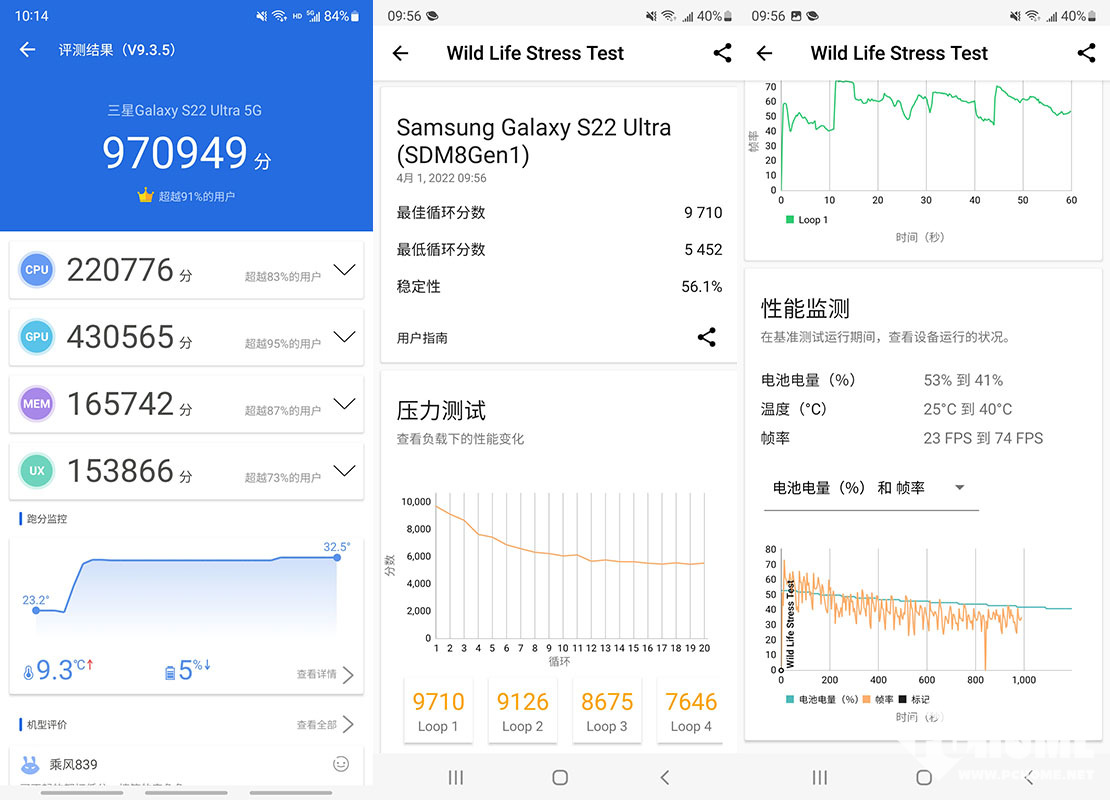Screen dimensions: 1110x800
Task: Tap the 25°C 到 40°C temperature value
Action: (x=967, y=409)
